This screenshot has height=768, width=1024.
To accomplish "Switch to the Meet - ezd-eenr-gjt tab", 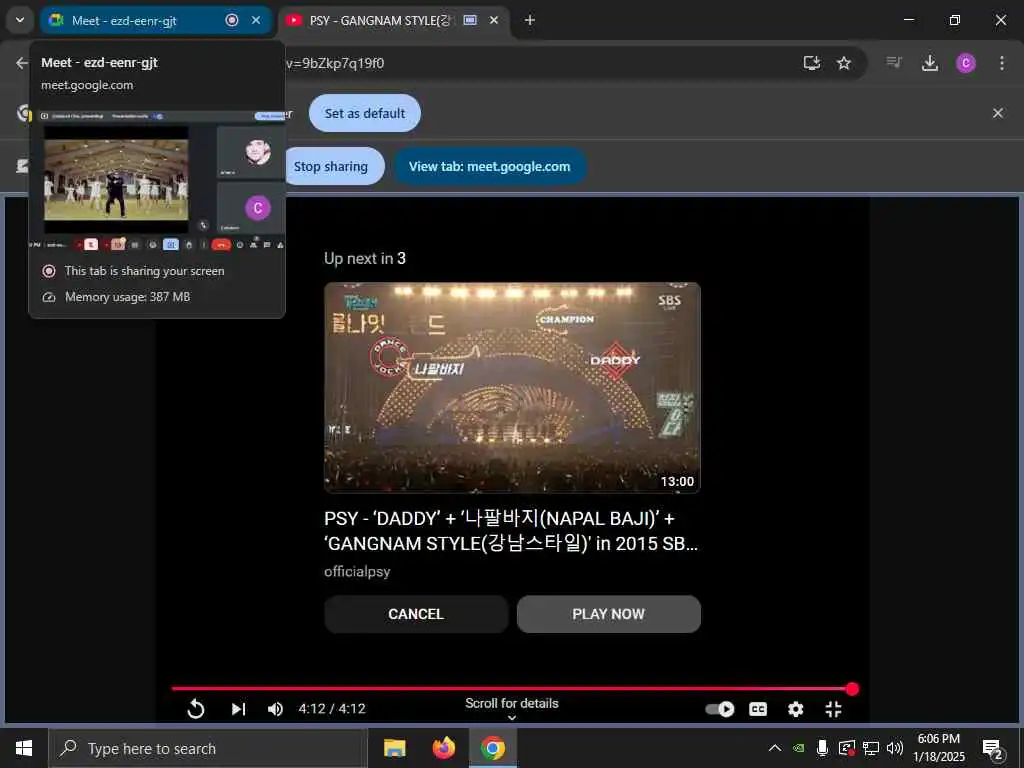I will pyautogui.click(x=155, y=20).
